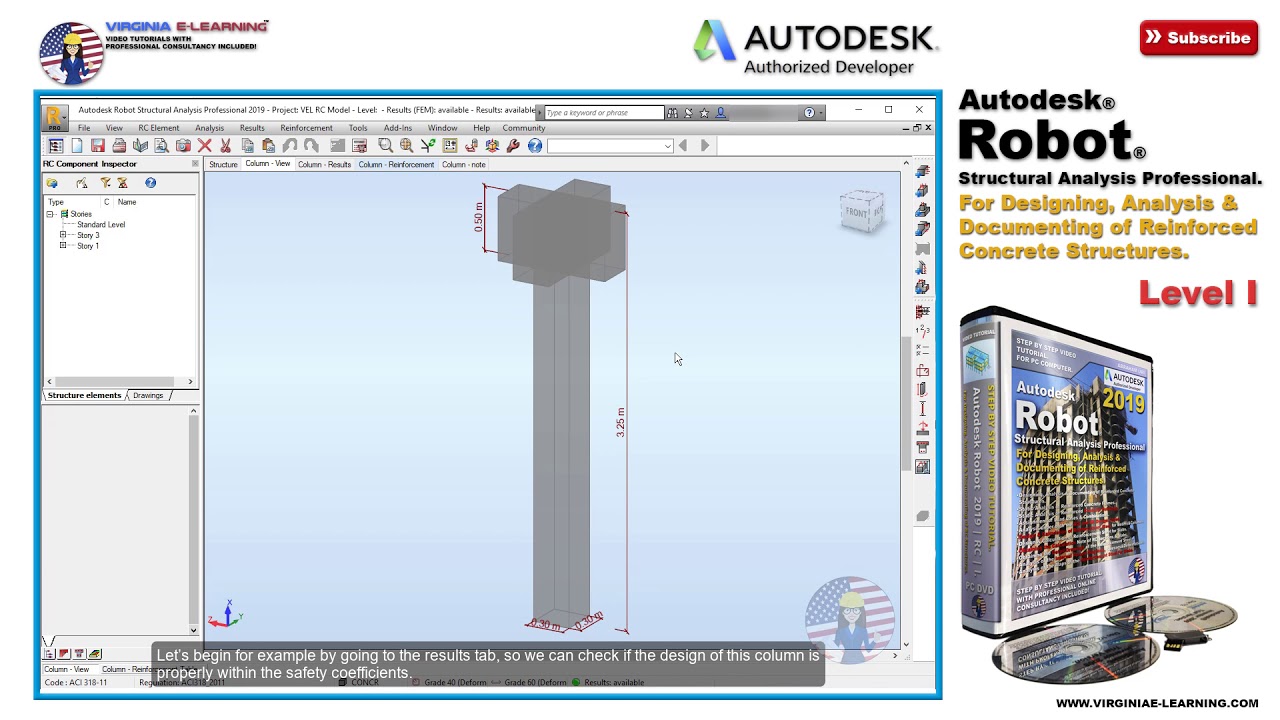Click the Cut scissors icon
The height and width of the screenshot is (720, 1280).
coord(225,146)
